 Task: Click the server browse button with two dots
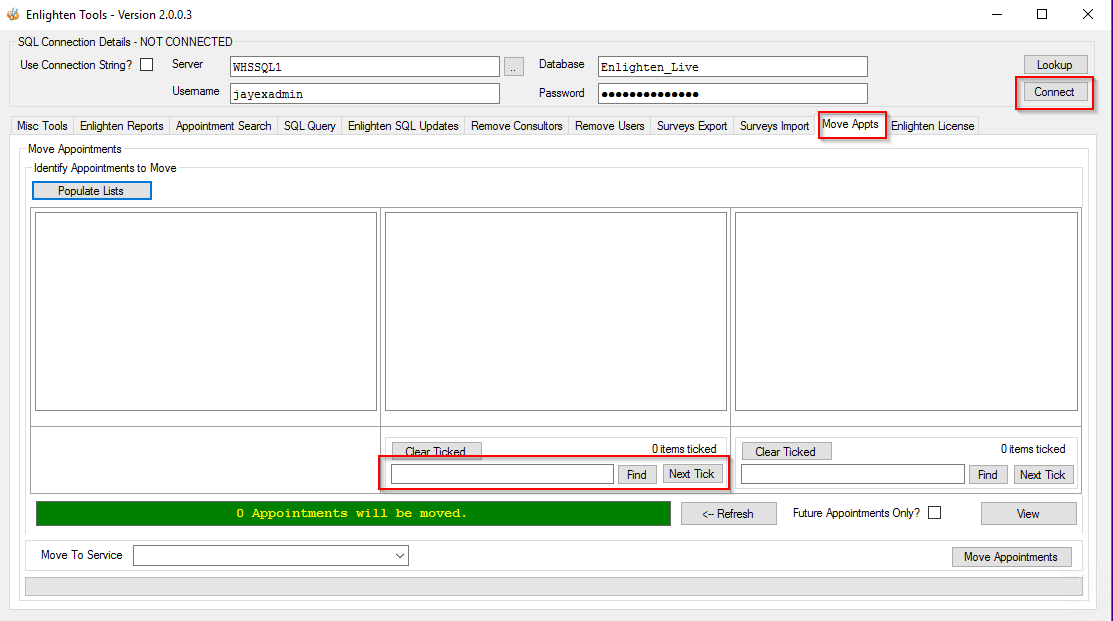click(514, 67)
